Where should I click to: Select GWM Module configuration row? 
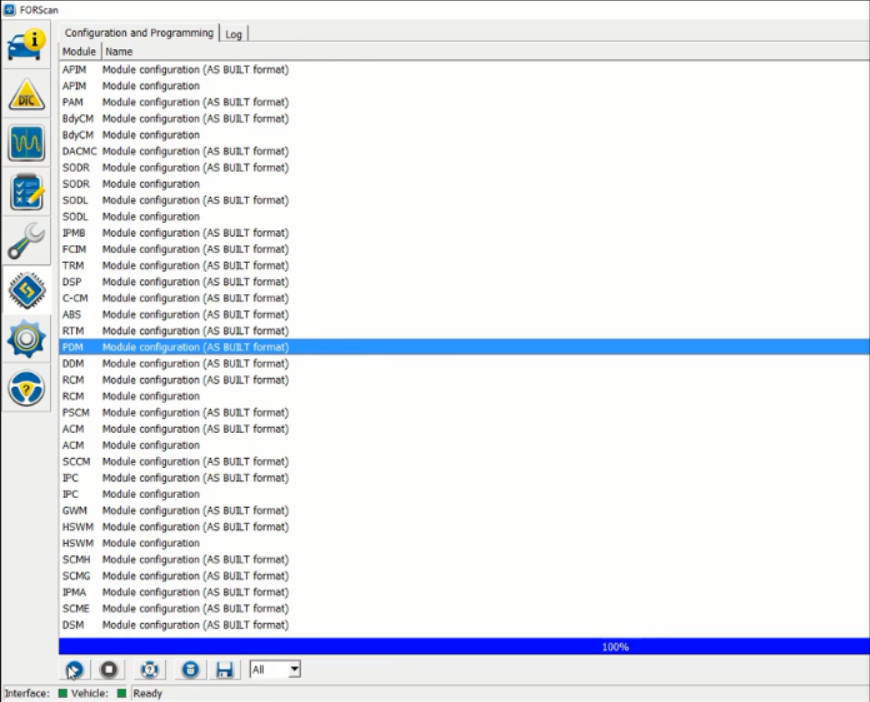[464, 511]
